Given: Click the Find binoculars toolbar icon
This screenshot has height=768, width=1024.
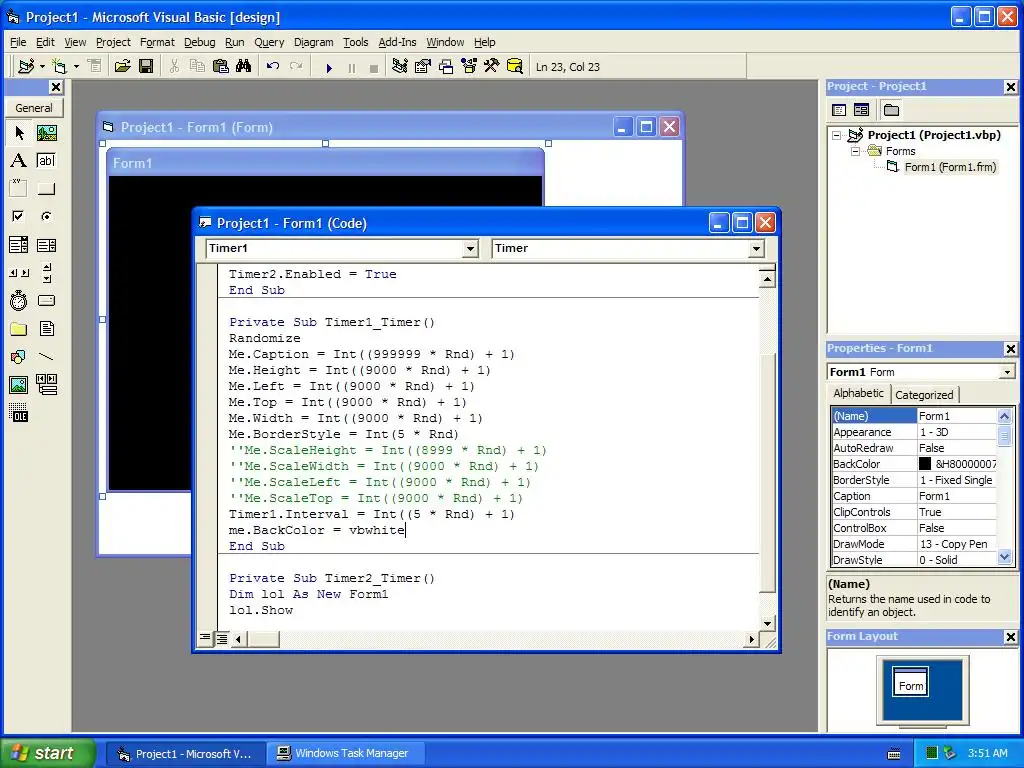Looking at the screenshot, I should pos(244,67).
